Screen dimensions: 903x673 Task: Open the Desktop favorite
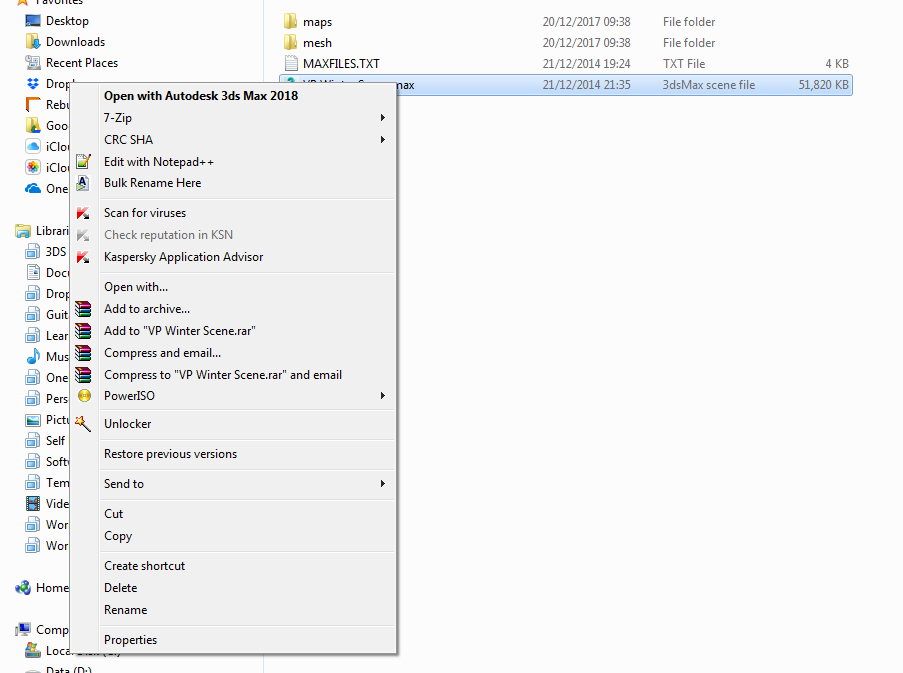click(67, 21)
